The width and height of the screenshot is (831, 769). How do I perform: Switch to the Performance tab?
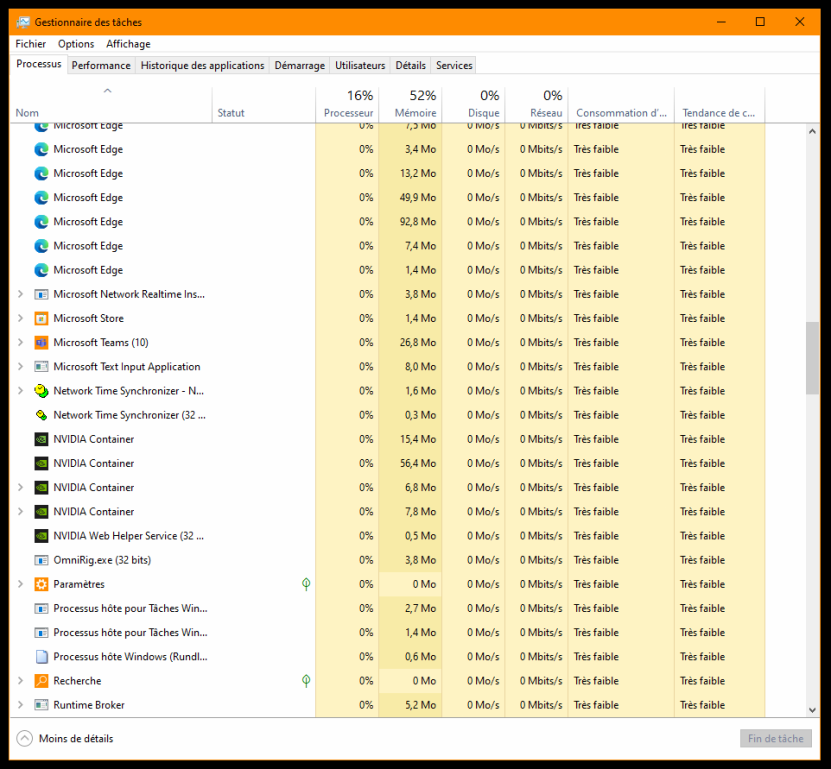tap(101, 65)
